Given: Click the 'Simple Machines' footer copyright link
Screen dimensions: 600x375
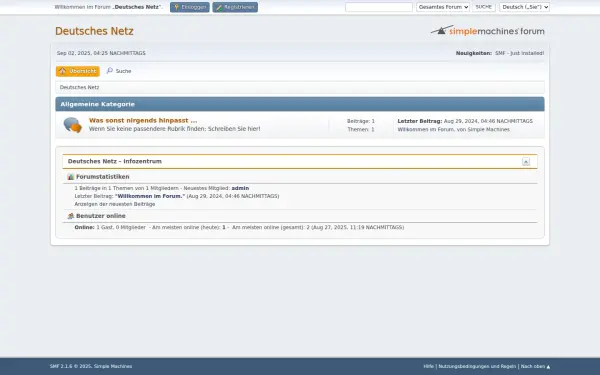Looking at the screenshot, I should coord(113,366).
